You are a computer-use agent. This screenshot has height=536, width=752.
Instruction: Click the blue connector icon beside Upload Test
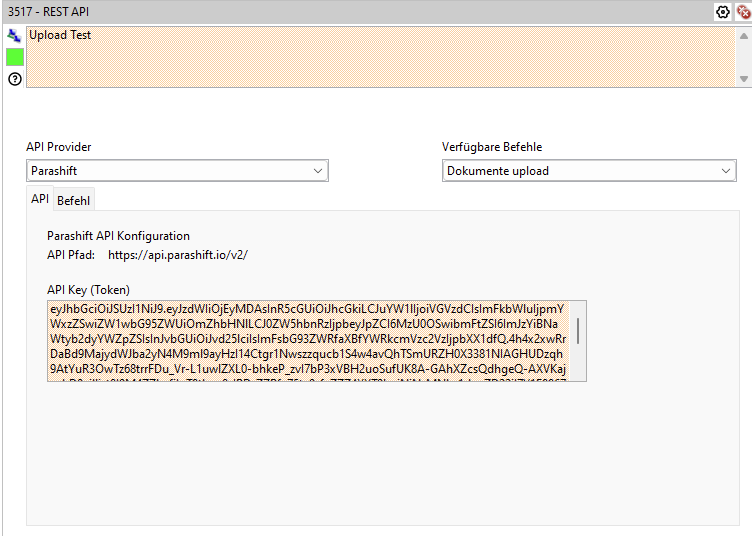pos(14,35)
